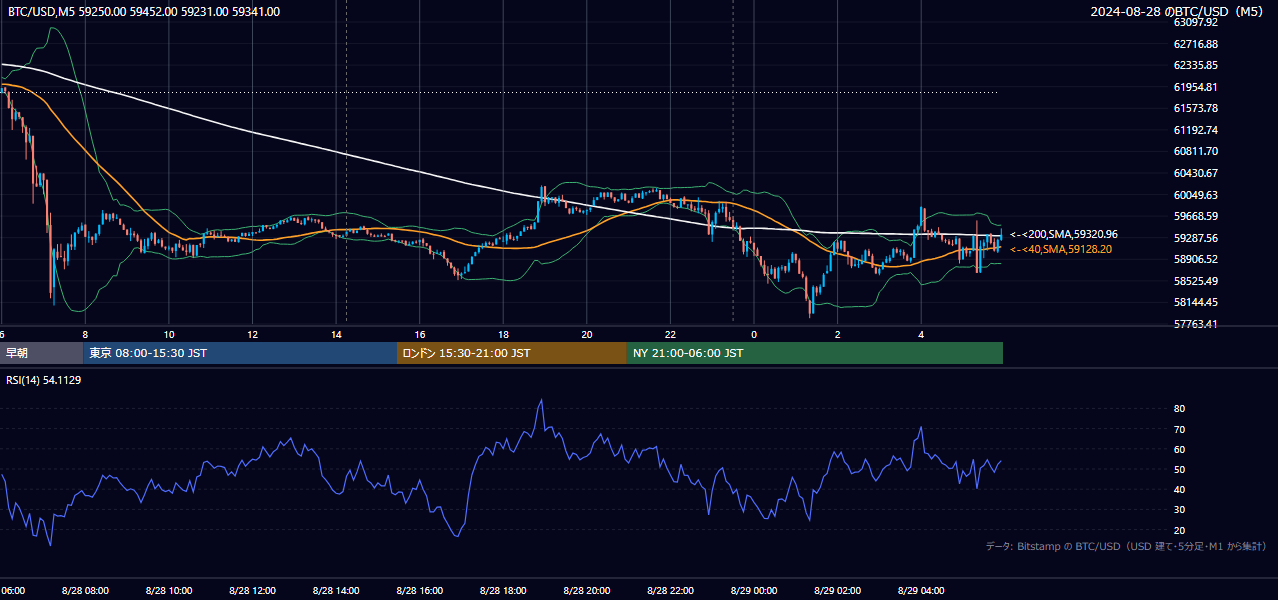Click the price axis value 61573.78
The height and width of the screenshot is (600, 1278).
coord(1196,108)
